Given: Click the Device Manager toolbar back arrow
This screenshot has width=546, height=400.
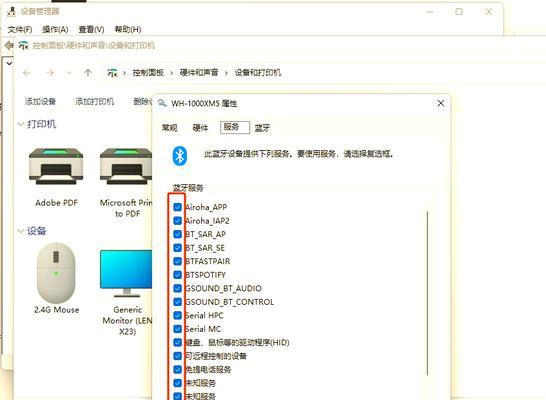Looking at the screenshot, I should click(8, 45).
